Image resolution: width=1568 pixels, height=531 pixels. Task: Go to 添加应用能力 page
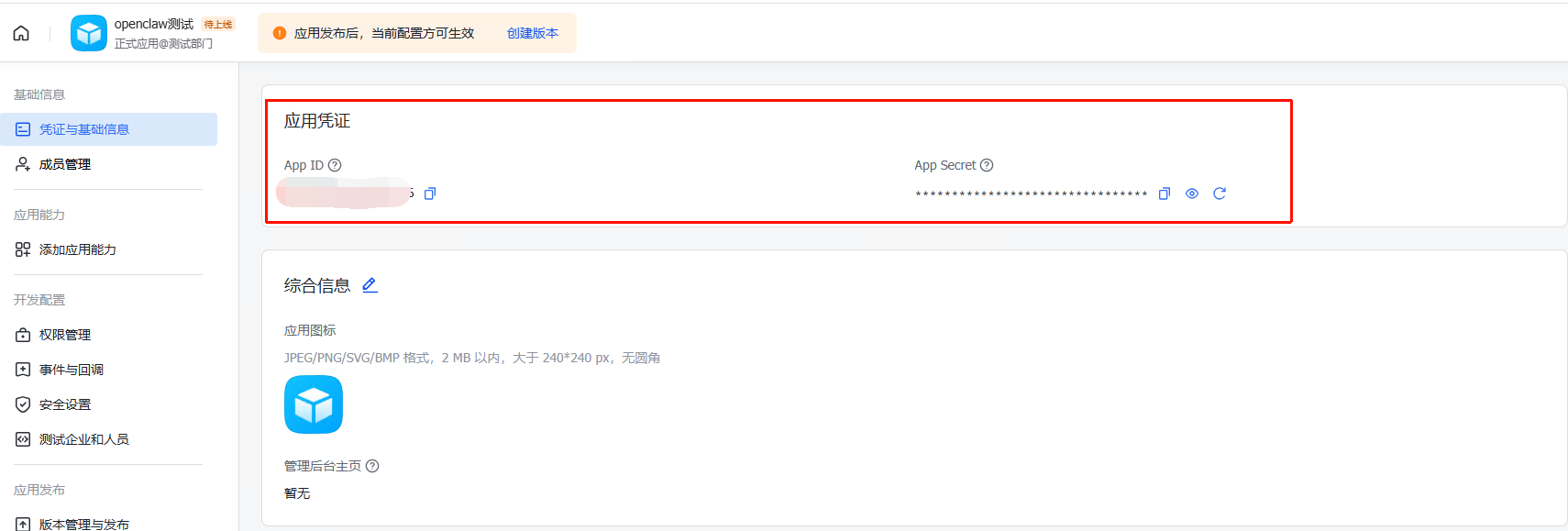[77, 249]
